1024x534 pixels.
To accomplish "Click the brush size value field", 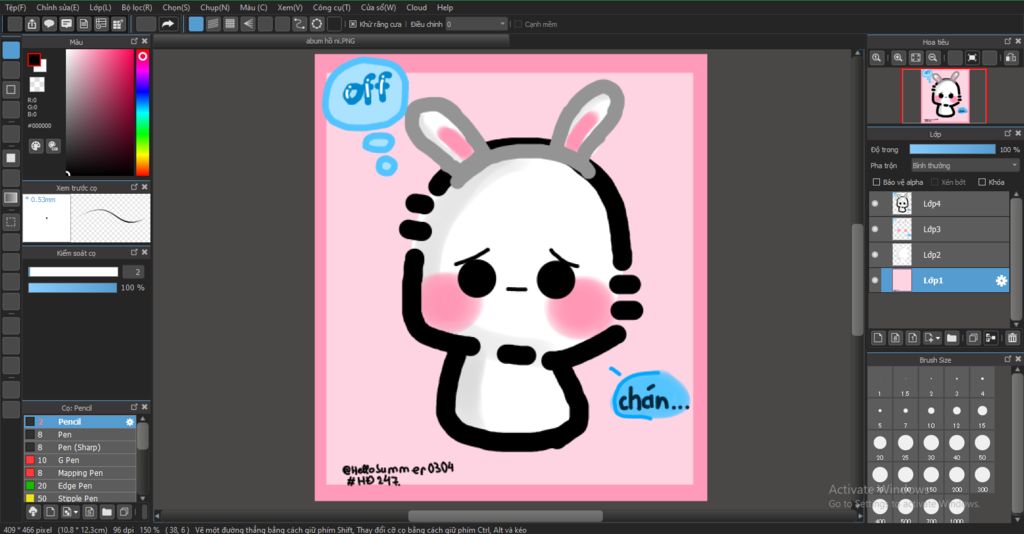I will [x=134, y=272].
